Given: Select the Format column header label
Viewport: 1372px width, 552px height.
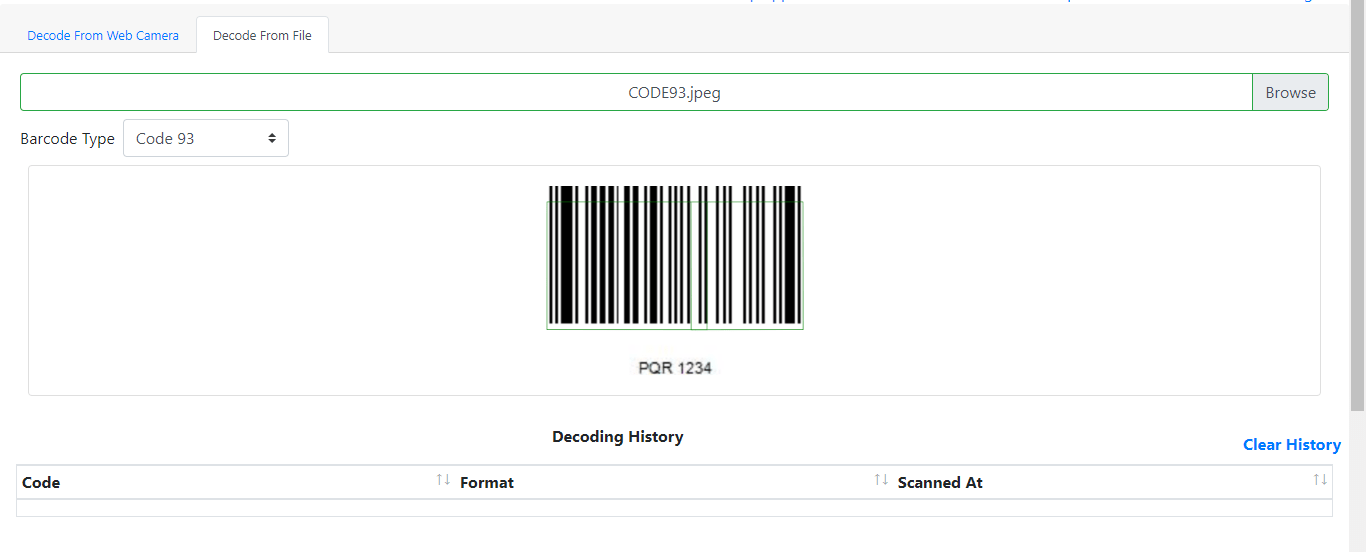Looking at the screenshot, I should pyautogui.click(x=487, y=483).
